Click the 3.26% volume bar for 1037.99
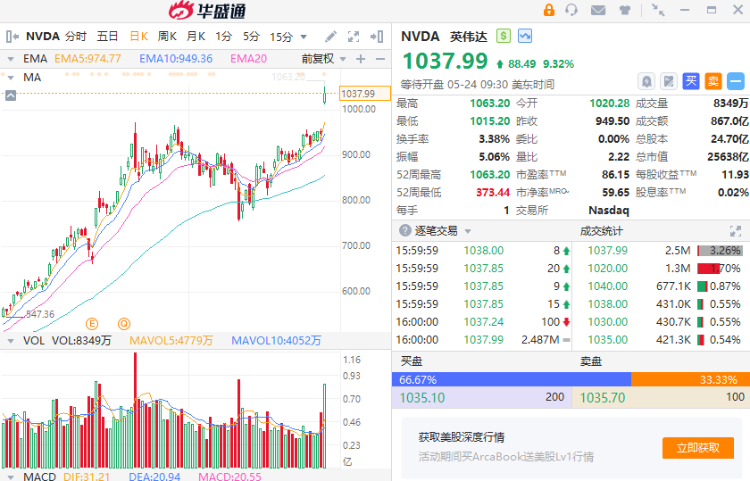Screen dimensions: 750x481 (720, 251)
